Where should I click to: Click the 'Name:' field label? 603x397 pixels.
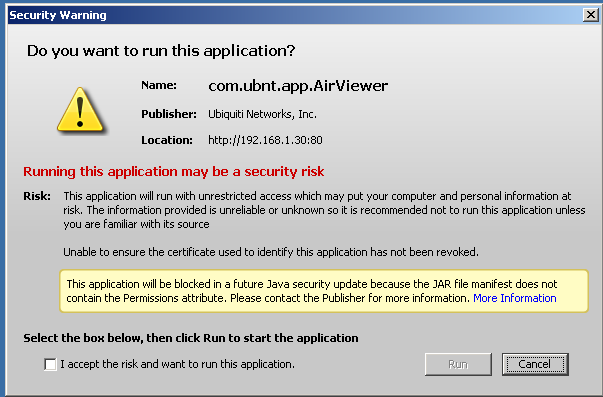[159, 85]
